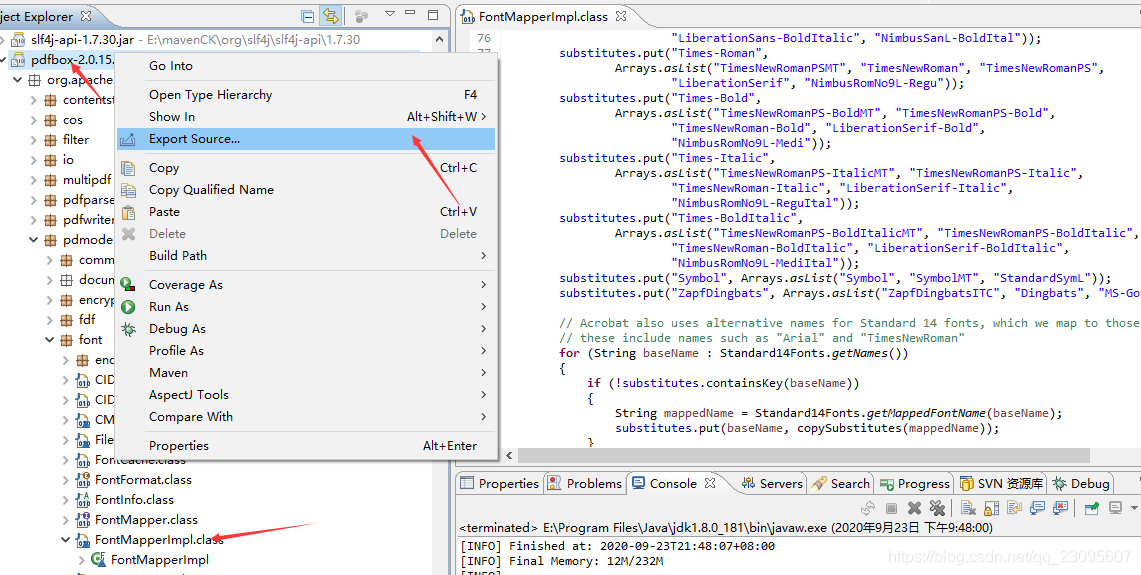The width and height of the screenshot is (1141, 575).
Task: Open the Build Path submenu
Action: tap(306, 255)
